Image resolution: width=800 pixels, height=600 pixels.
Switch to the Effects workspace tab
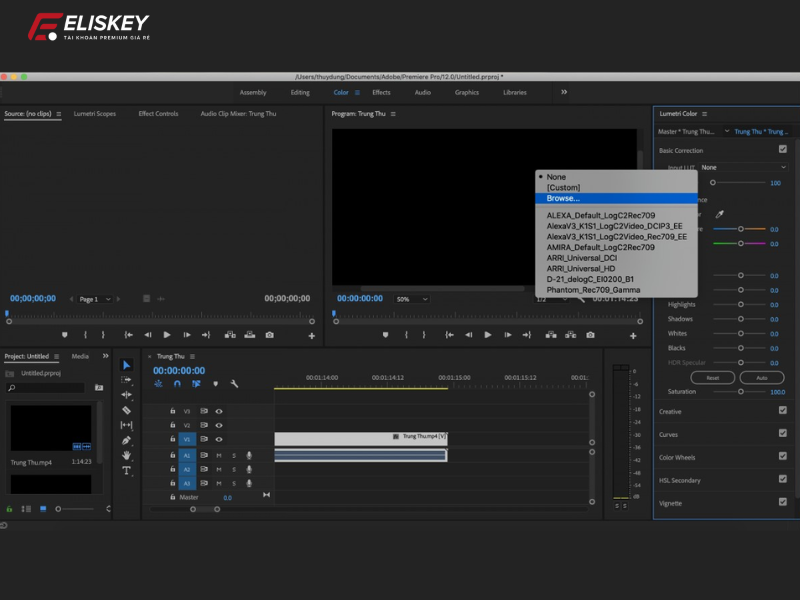[x=382, y=91]
